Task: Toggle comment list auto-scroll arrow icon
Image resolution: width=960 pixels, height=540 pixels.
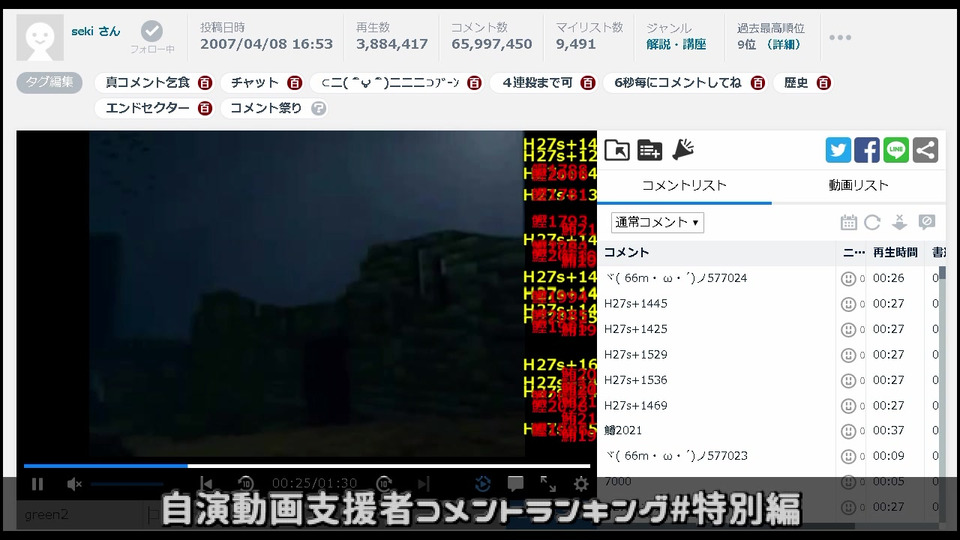Action: [899, 222]
